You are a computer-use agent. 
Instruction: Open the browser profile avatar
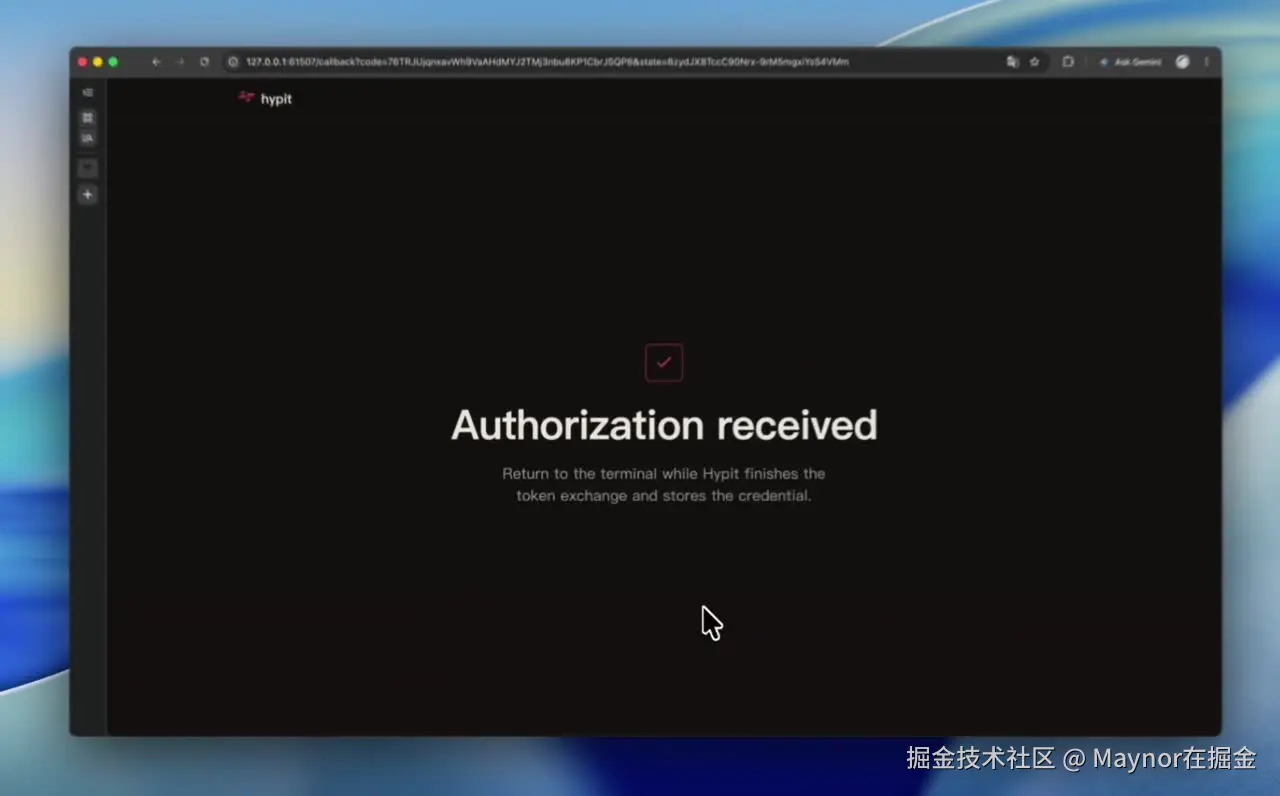1183,62
